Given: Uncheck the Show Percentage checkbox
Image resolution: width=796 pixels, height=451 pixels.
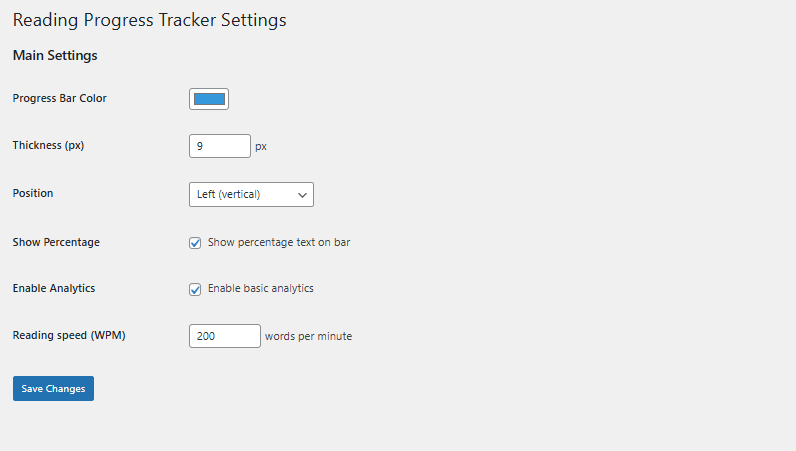Looking at the screenshot, I should (x=195, y=243).
